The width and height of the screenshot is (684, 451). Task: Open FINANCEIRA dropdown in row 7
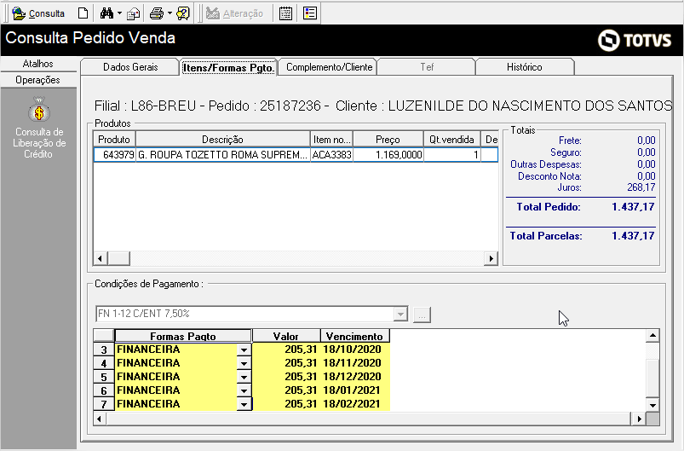tap(244, 404)
